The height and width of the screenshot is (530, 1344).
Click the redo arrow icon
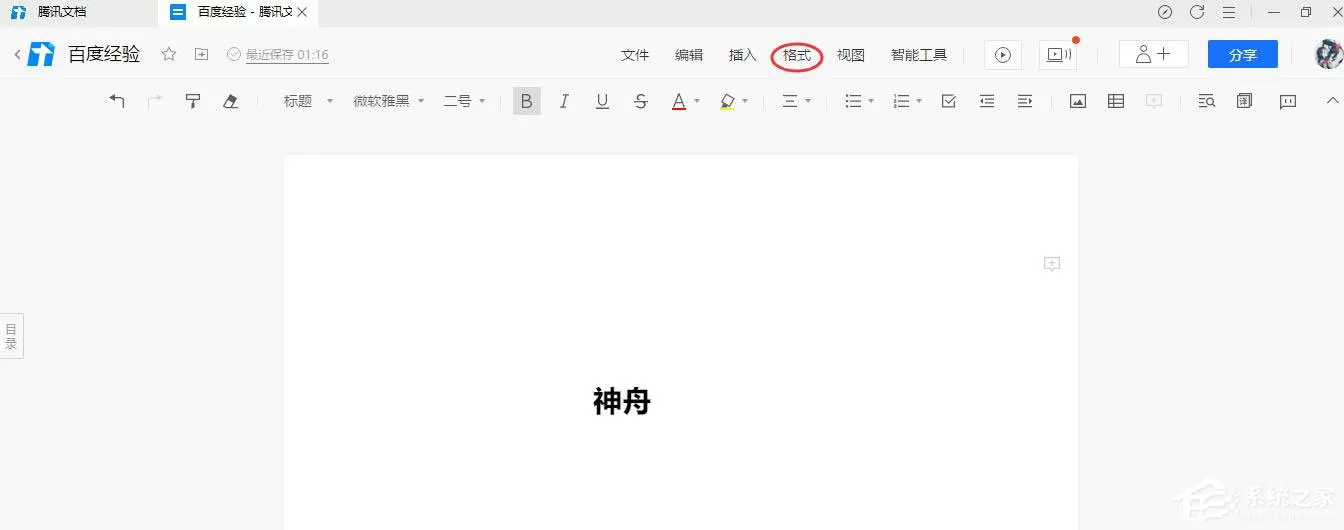click(155, 101)
